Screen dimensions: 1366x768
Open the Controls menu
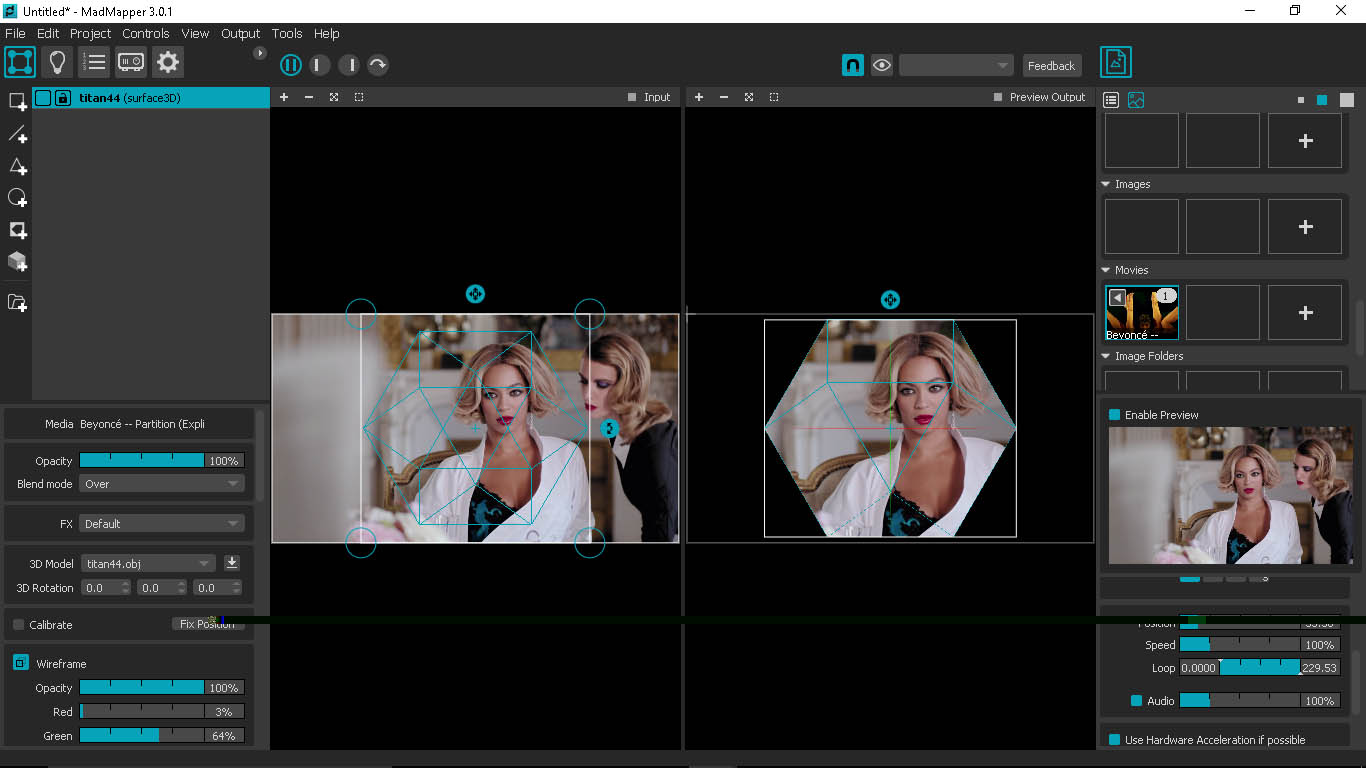(146, 33)
